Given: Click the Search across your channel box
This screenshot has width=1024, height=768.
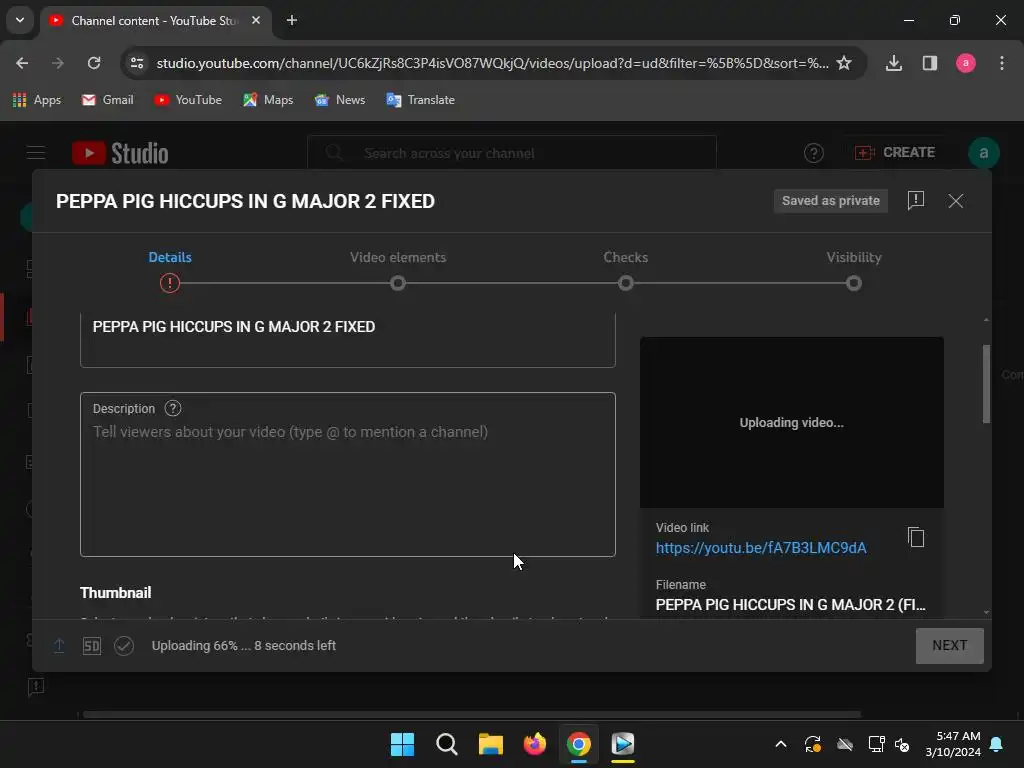Looking at the screenshot, I should click(x=511, y=153).
